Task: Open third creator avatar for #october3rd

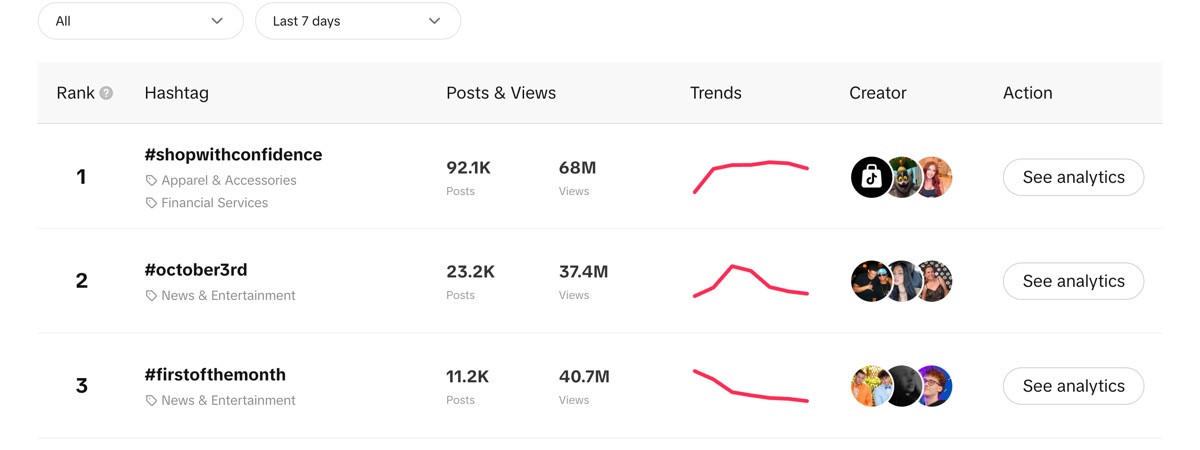Action: click(x=934, y=281)
